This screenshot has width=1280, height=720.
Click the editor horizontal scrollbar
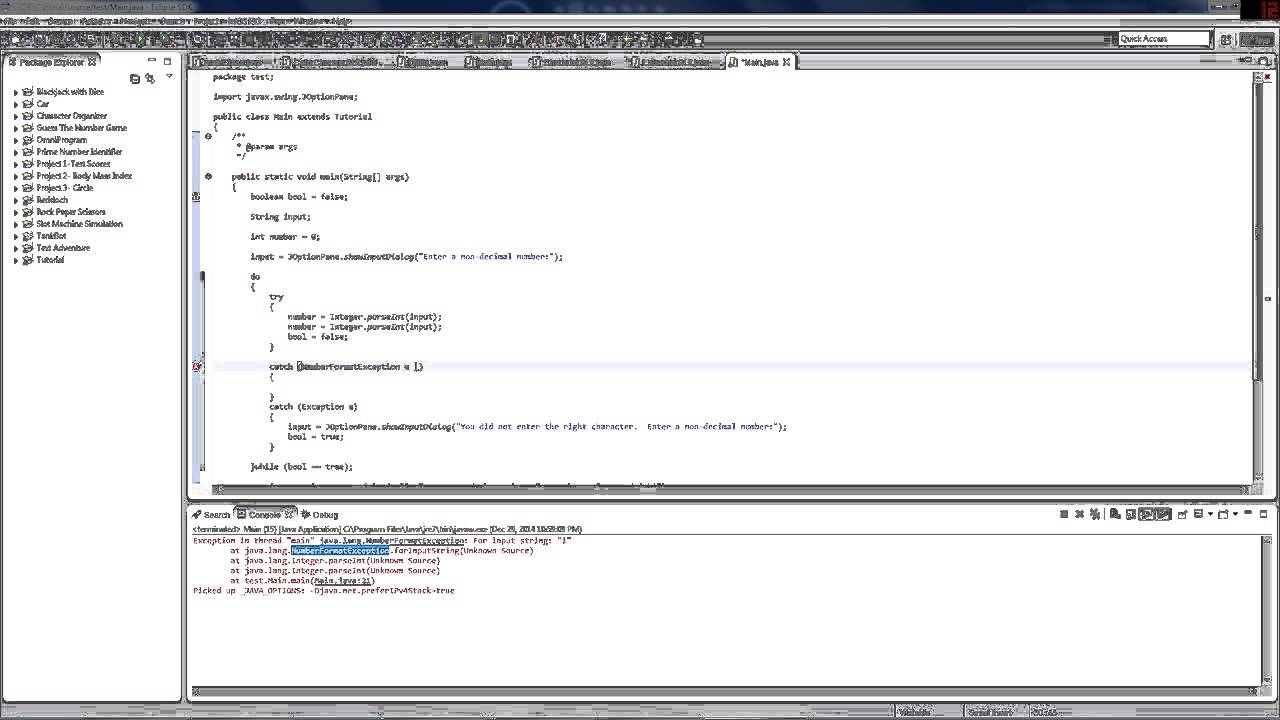pyautogui.click(x=732, y=489)
